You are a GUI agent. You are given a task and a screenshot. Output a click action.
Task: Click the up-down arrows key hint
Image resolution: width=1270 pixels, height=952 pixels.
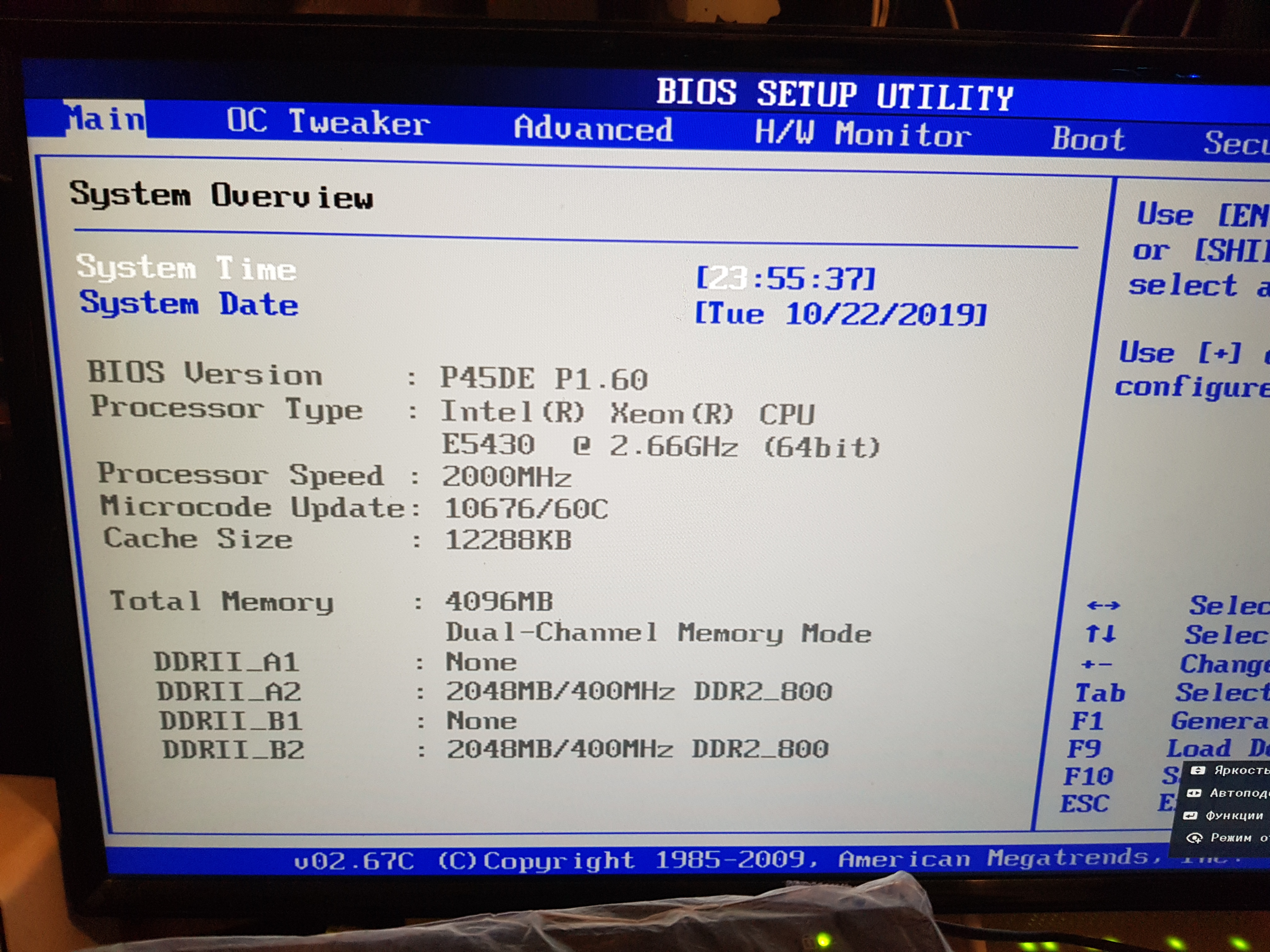tap(1101, 634)
